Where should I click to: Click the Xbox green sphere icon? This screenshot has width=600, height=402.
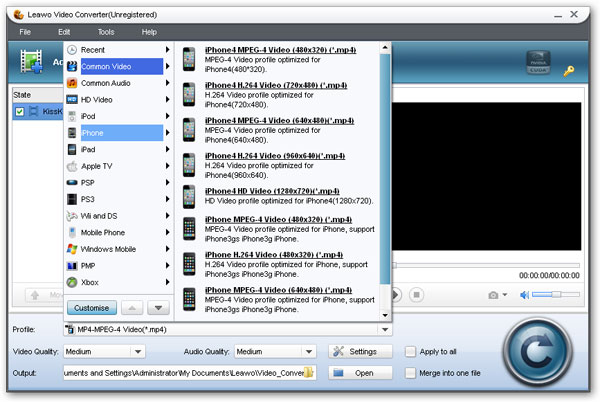[x=72, y=282]
